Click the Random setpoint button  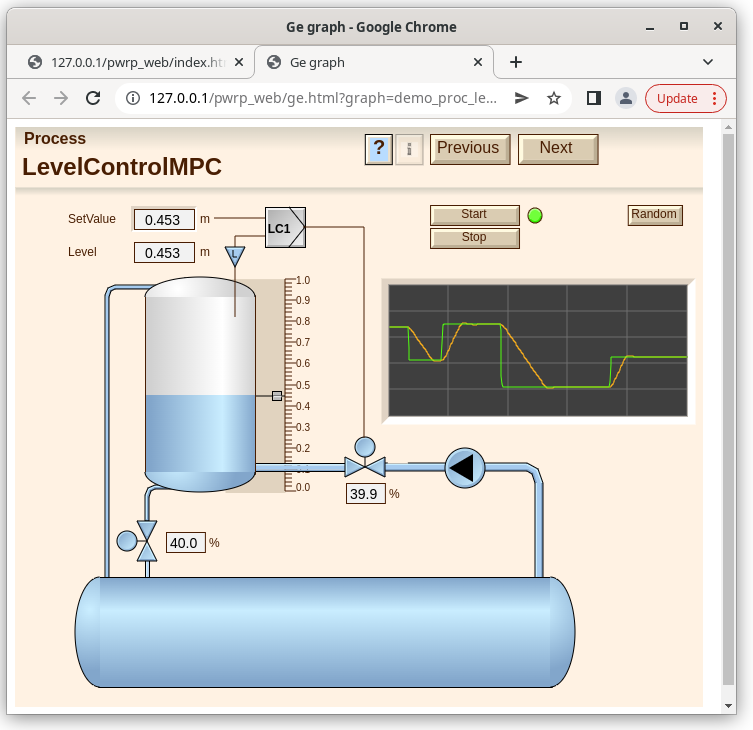click(655, 215)
